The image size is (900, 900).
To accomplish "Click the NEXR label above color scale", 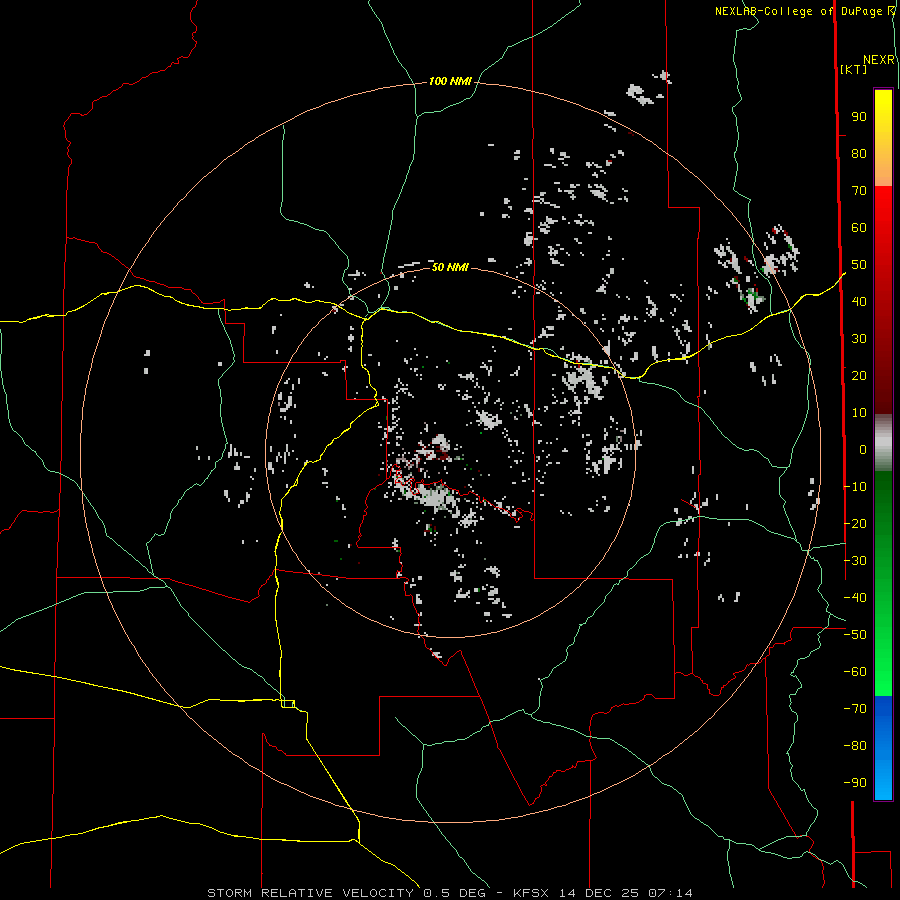I will pos(879,60).
